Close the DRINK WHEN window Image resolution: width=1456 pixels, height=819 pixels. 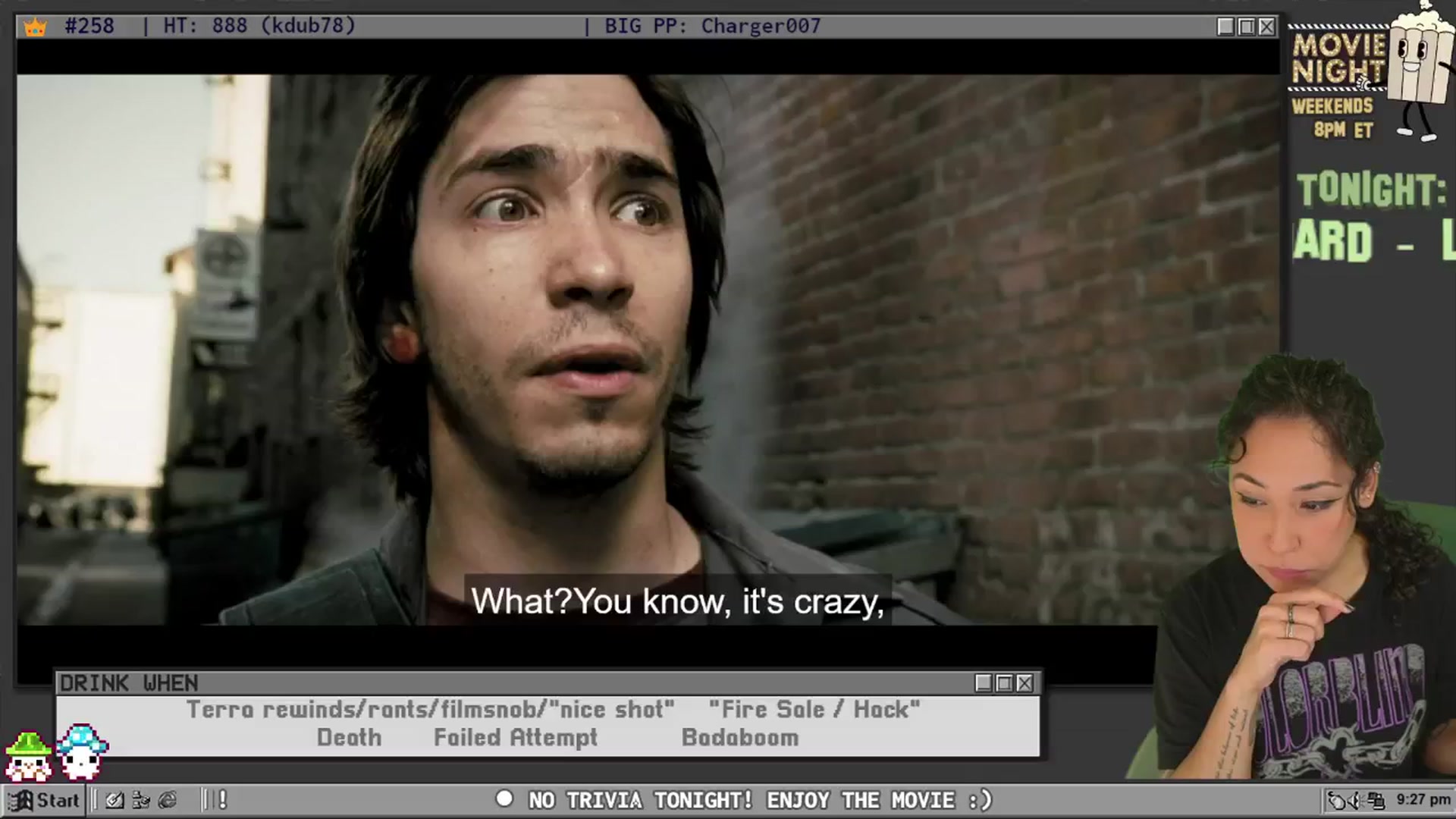pos(1025,683)
